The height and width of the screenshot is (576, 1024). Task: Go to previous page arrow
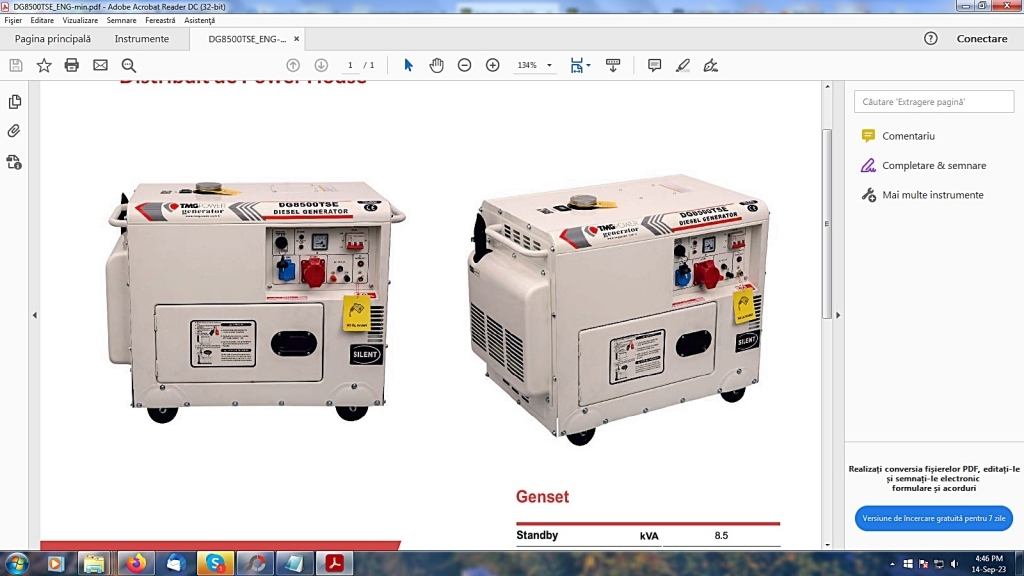tap(293, 65)
